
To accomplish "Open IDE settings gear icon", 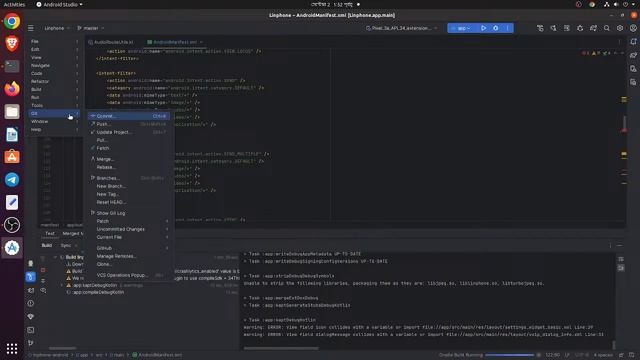I will (620, 28).
